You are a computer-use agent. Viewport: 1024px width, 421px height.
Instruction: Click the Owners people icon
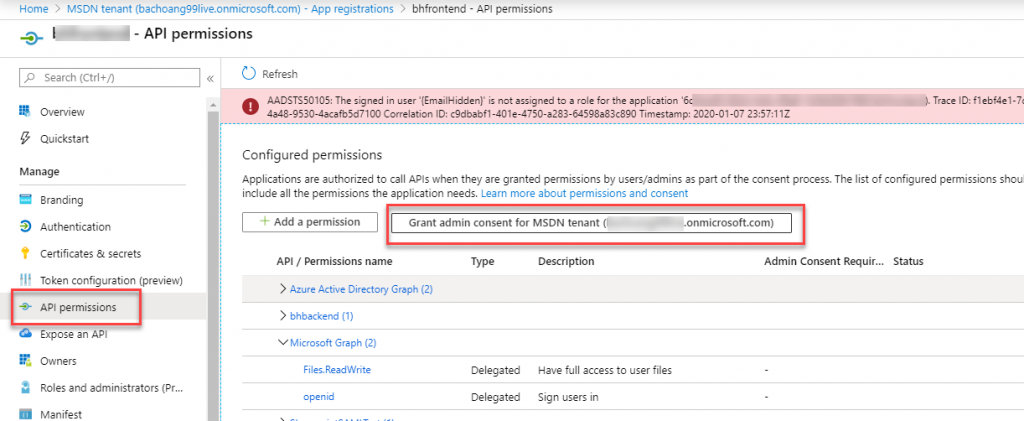(x=26, y=360)
